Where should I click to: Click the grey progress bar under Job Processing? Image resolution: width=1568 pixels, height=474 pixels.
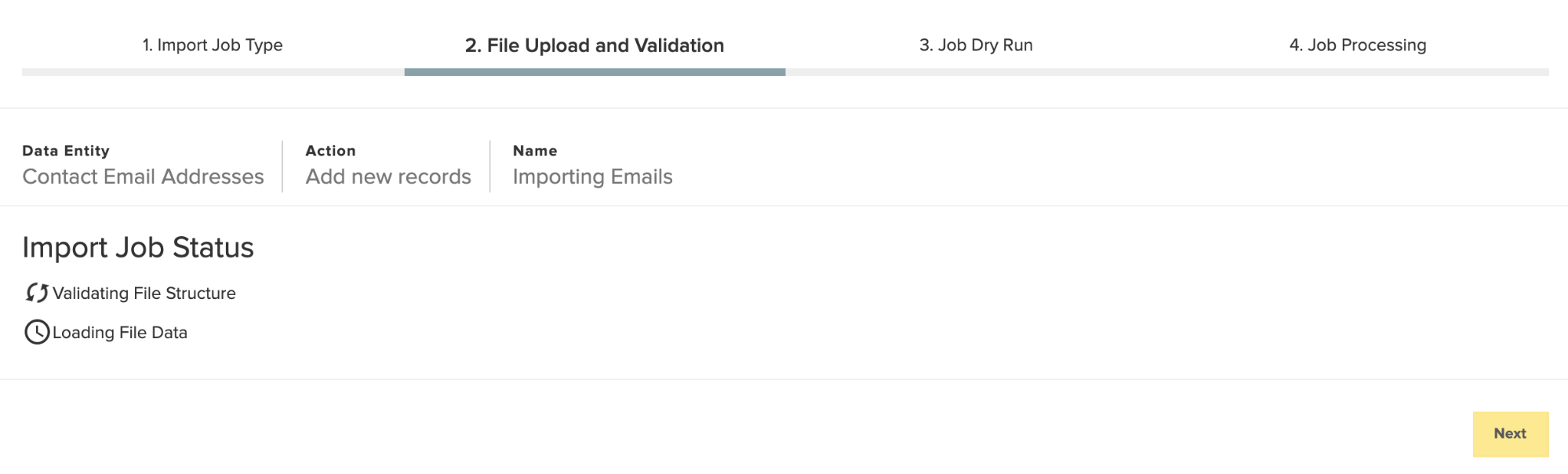pyautogui.click(x=1358, y=72)
